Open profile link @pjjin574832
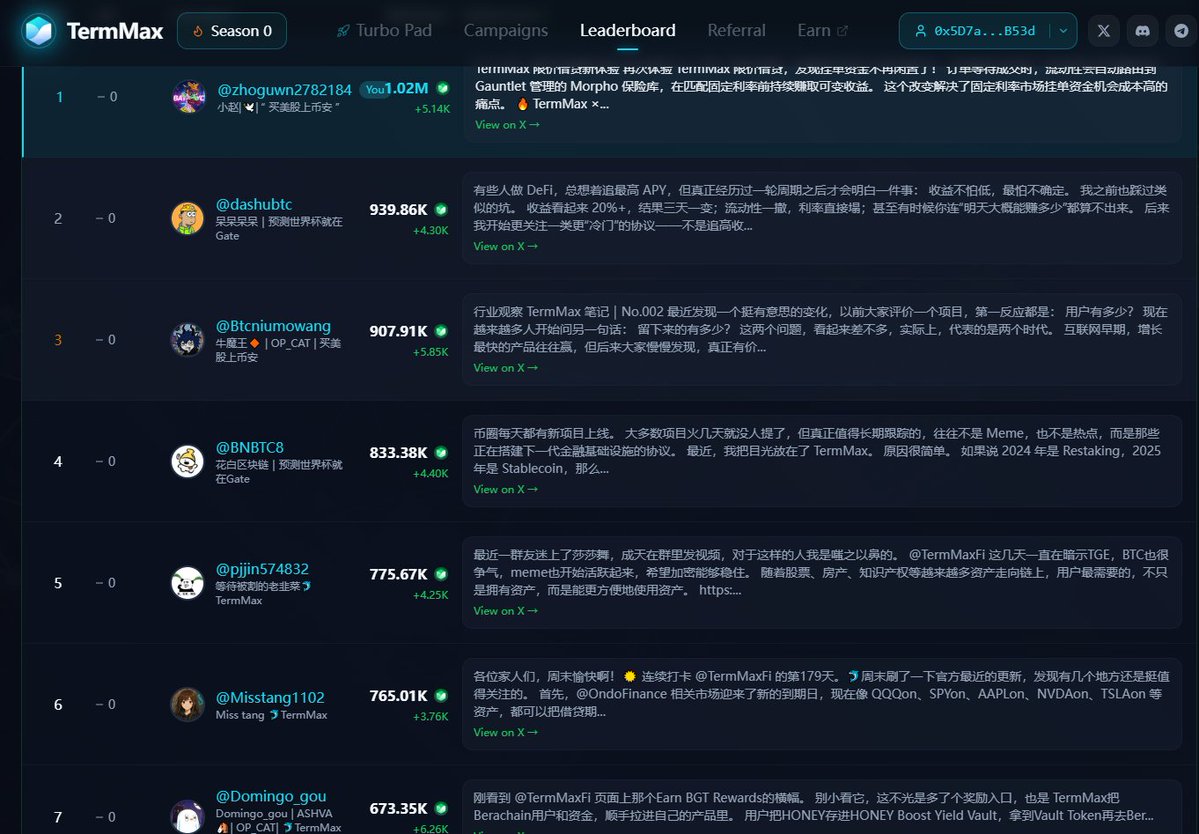Screen dimensions: 1199x834 coord(262,569)
